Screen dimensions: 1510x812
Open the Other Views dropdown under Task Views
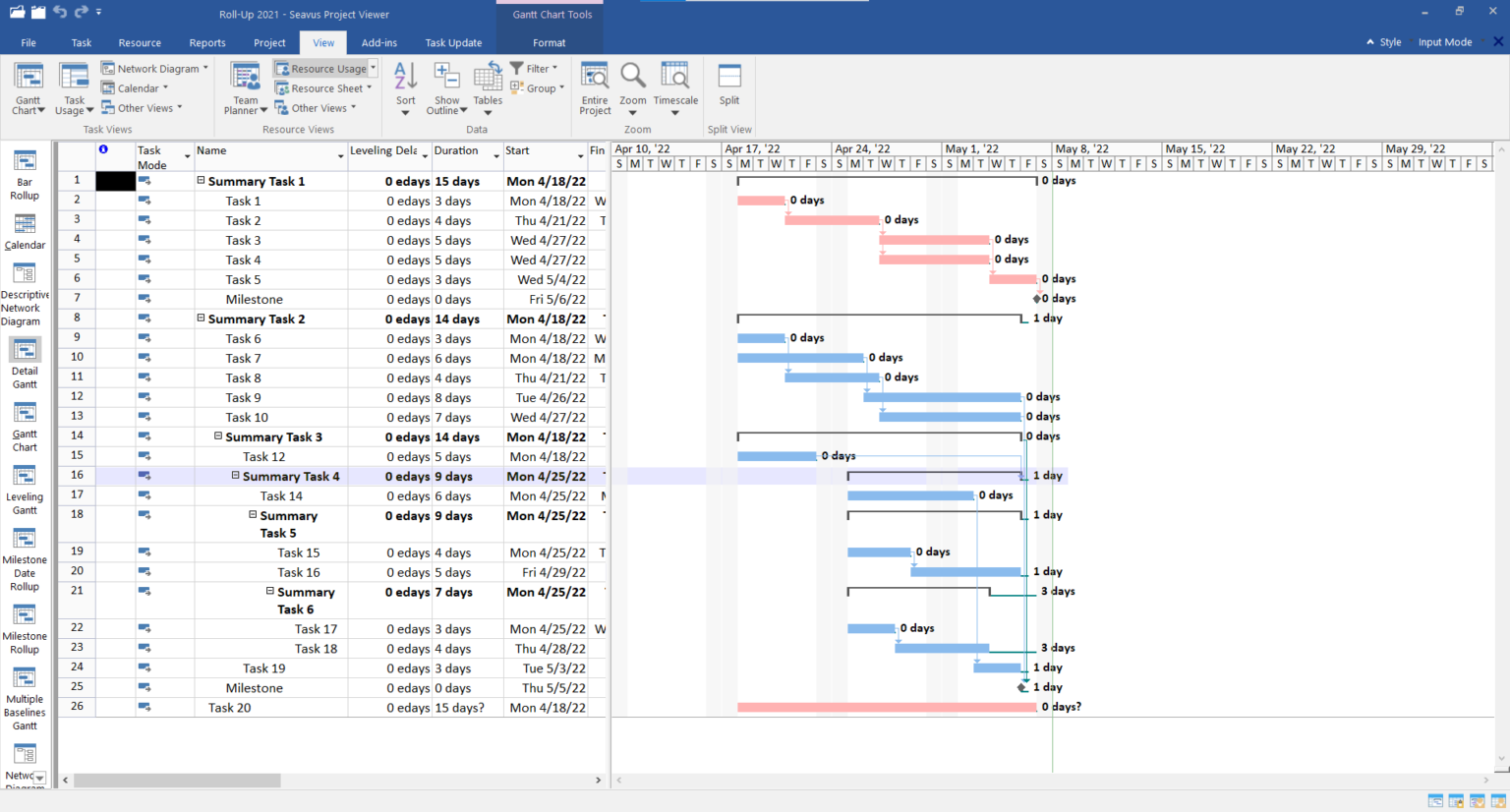144,107
